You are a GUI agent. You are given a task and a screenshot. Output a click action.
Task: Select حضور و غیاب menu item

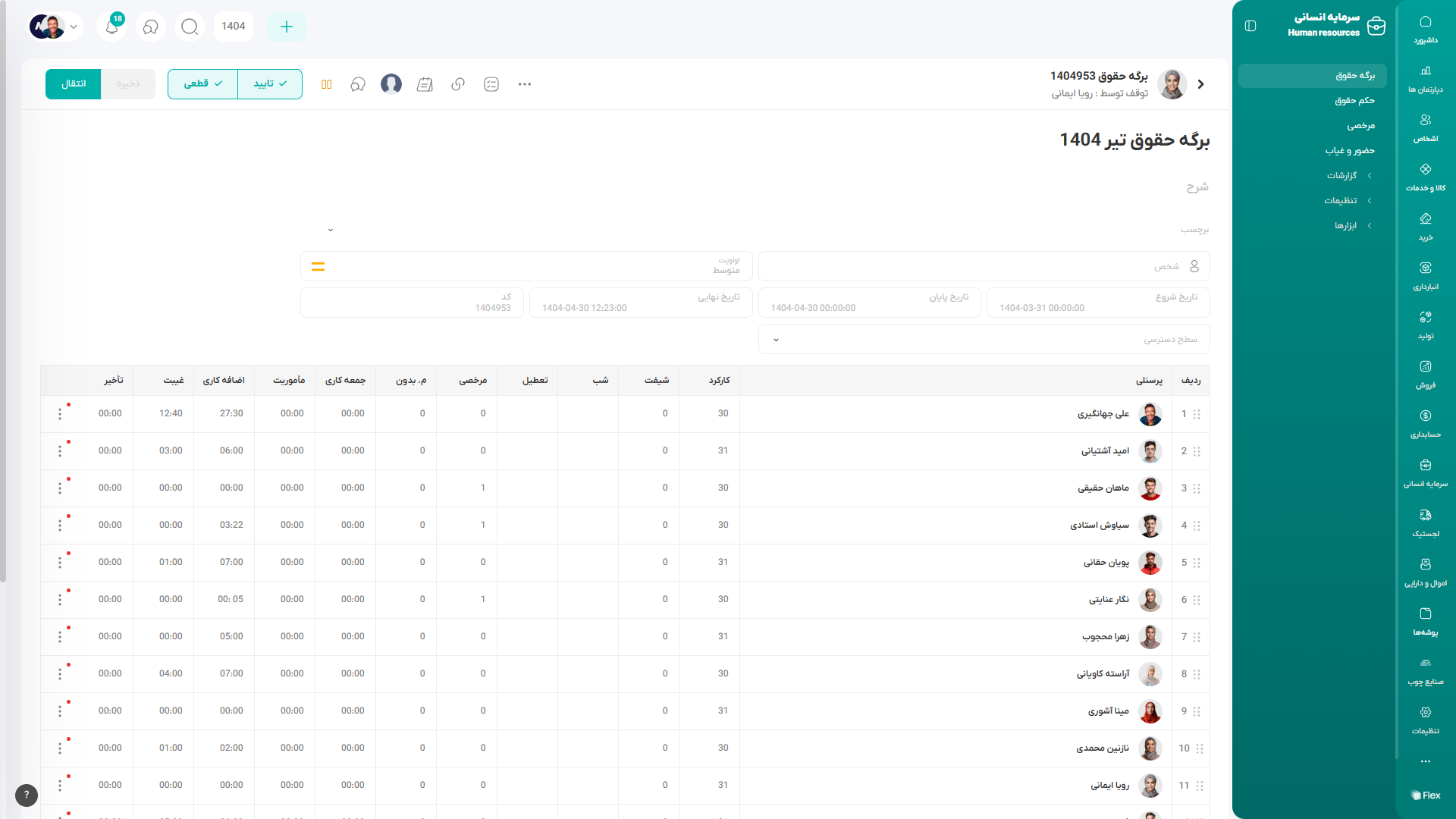(1350, 150)
